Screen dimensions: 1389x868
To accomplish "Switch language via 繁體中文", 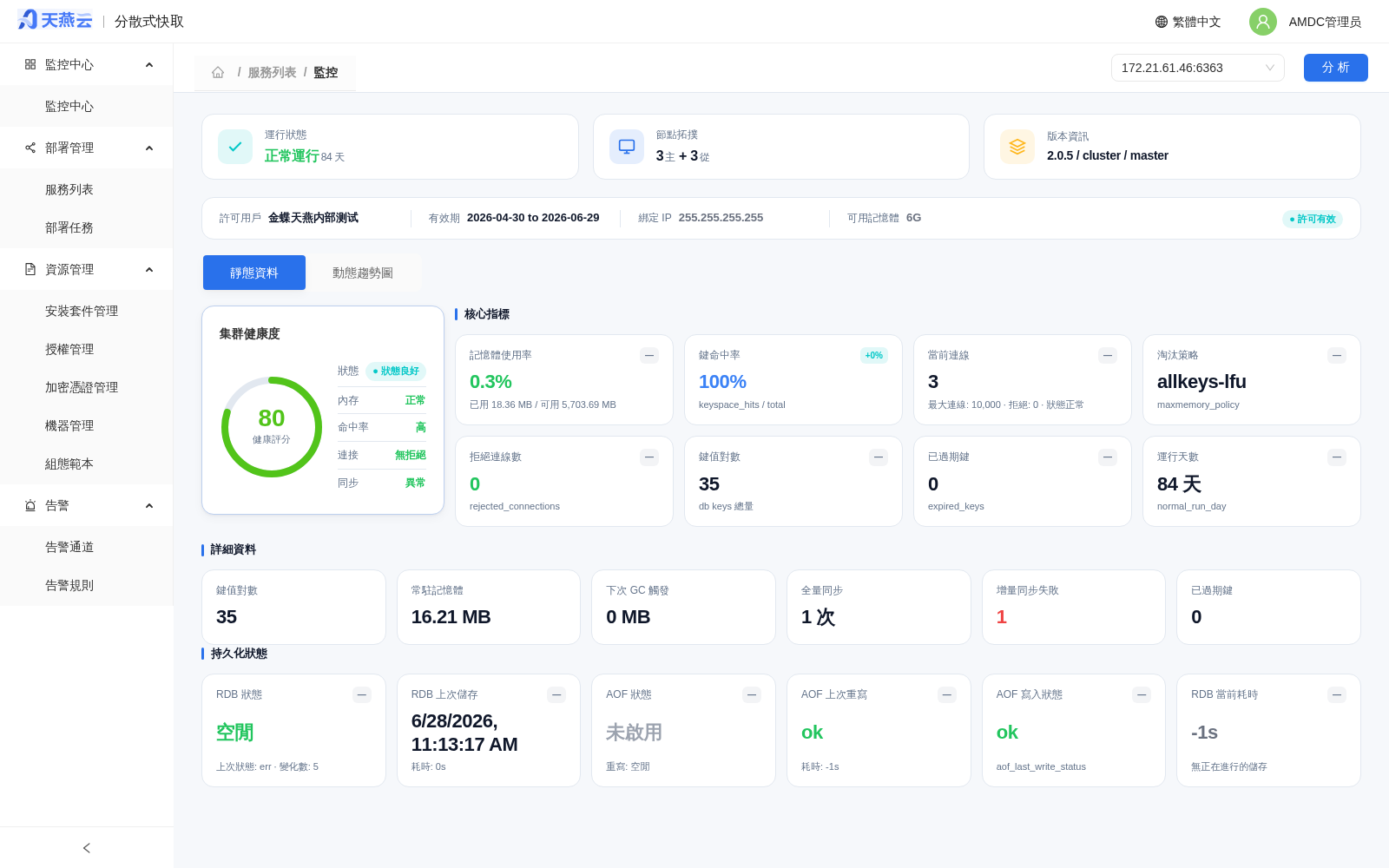I will 1197,22.
